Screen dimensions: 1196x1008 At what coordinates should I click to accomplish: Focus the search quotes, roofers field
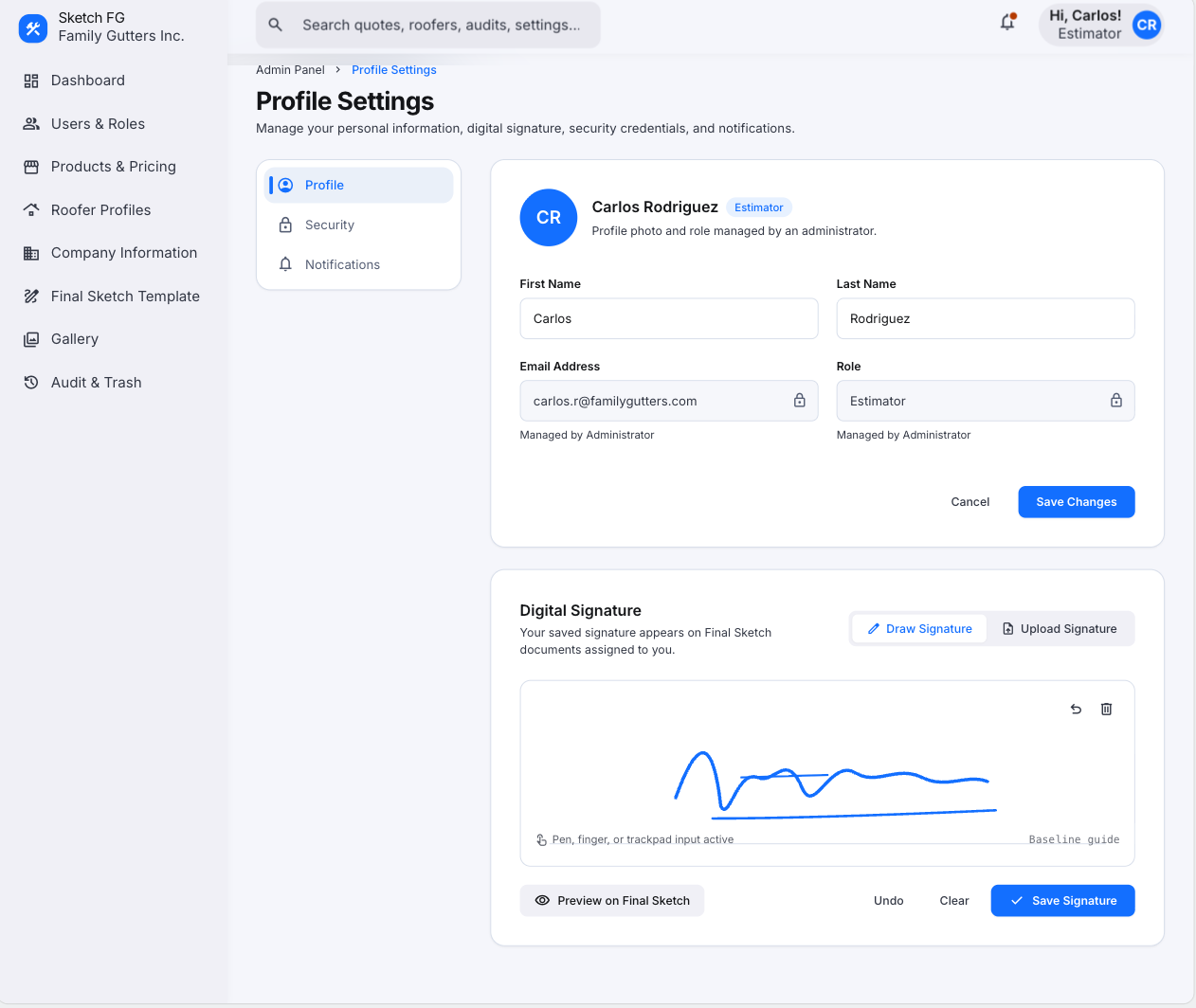click(428, 25)
